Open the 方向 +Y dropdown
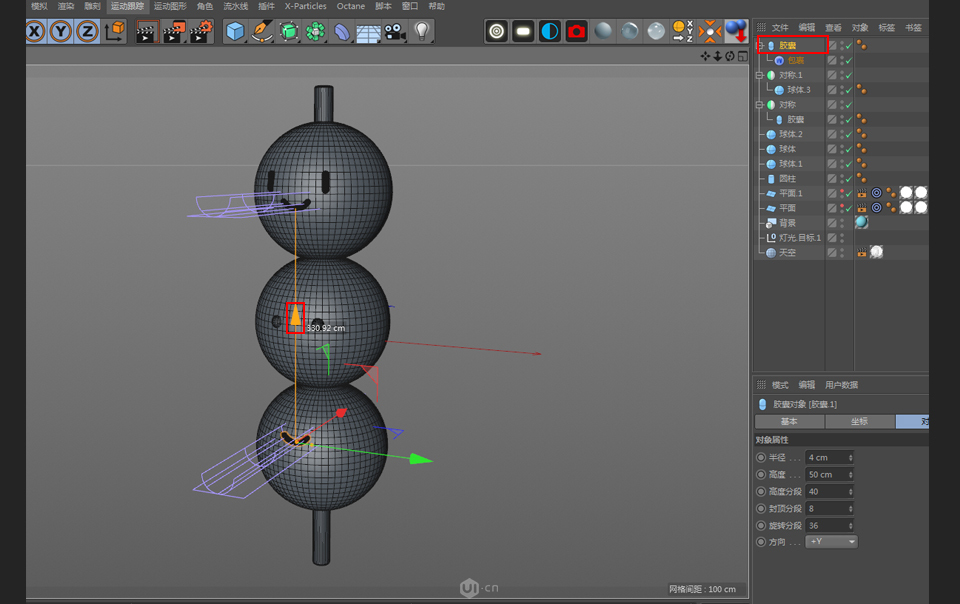This screenshot has height=604, width=960. pos(832,541)
